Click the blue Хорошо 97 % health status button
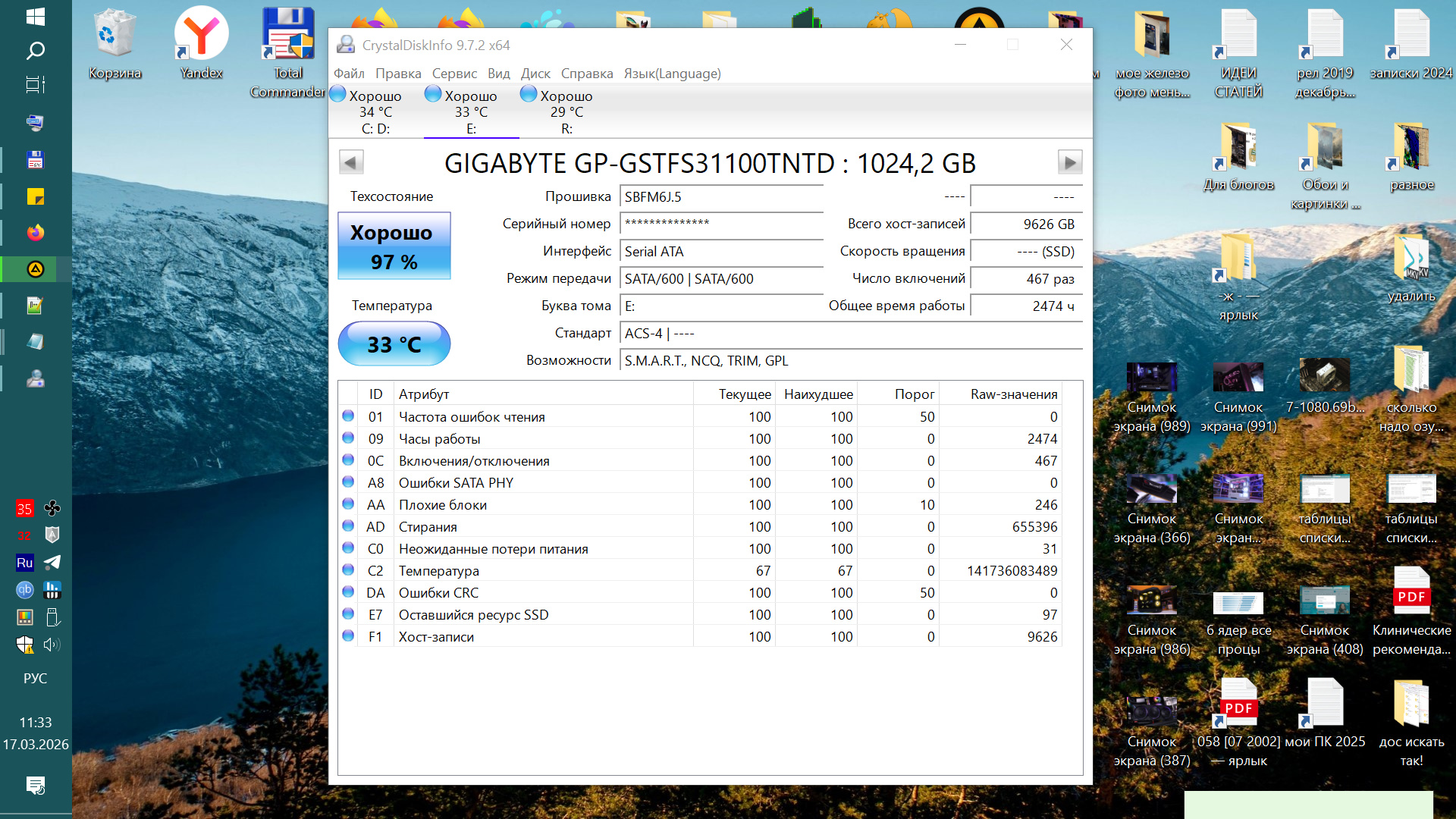1456x819 pixels. pyautogui.click(x=394, y=246)
